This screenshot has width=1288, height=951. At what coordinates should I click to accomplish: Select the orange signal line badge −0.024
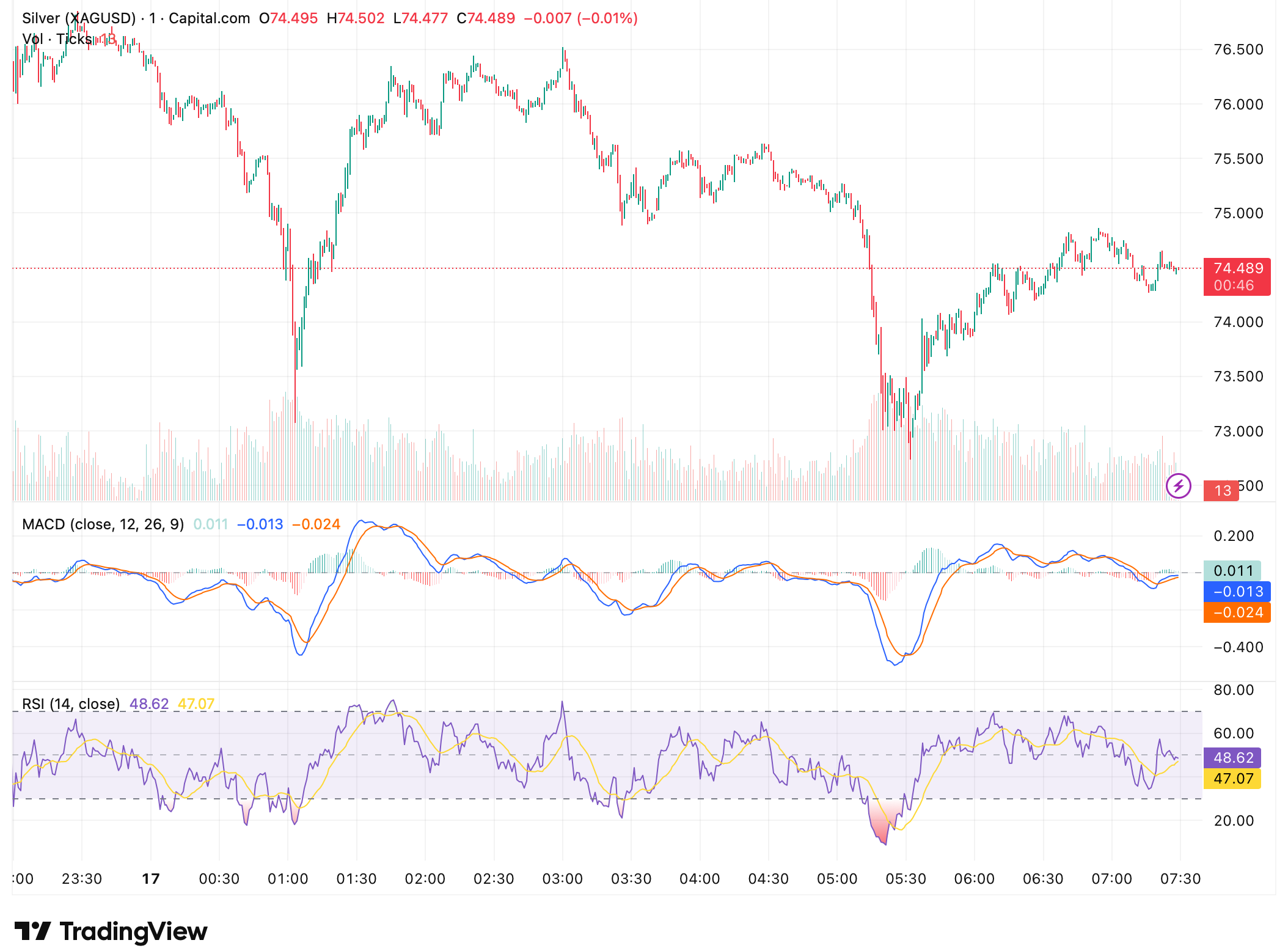click(x=1236, y=612)
